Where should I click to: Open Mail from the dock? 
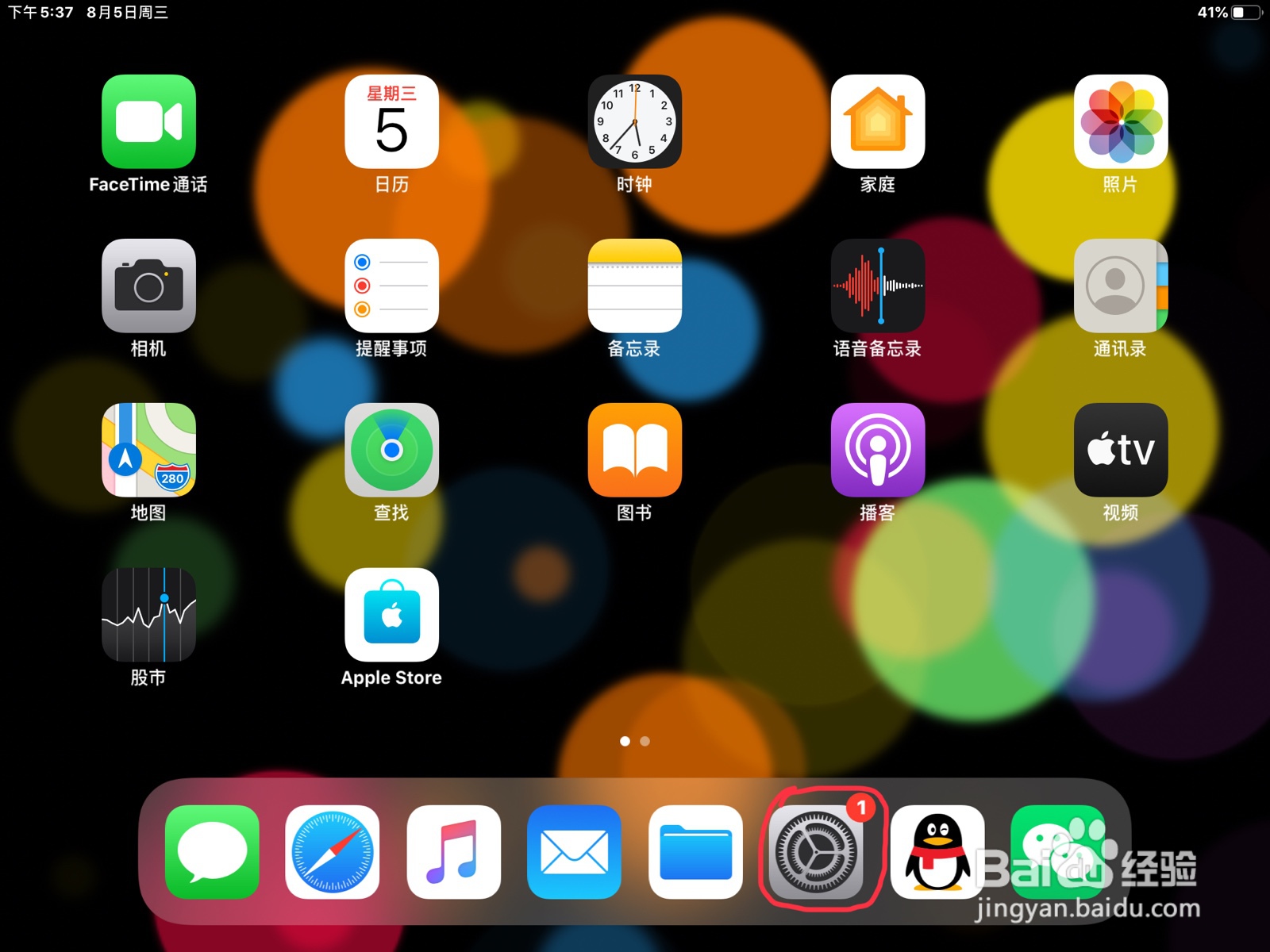coord(575,852)
